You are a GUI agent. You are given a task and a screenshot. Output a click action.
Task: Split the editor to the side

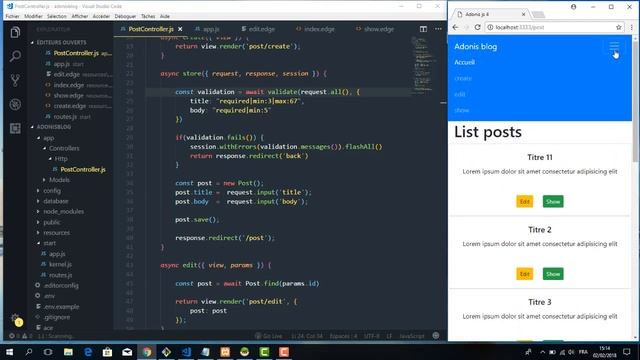pyautogui.click(x=423, y=29)
